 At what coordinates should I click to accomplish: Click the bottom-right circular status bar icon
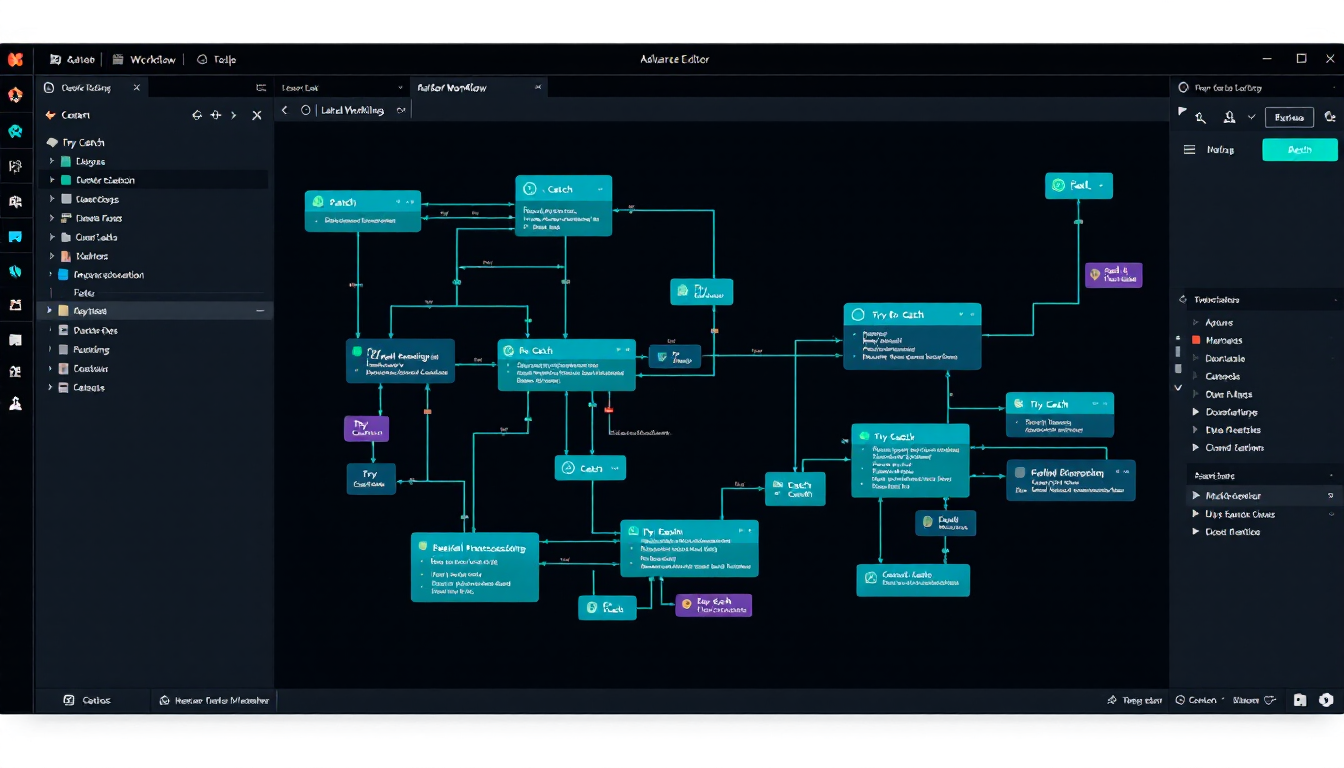pyautogui.click(x=1326, y=701)
